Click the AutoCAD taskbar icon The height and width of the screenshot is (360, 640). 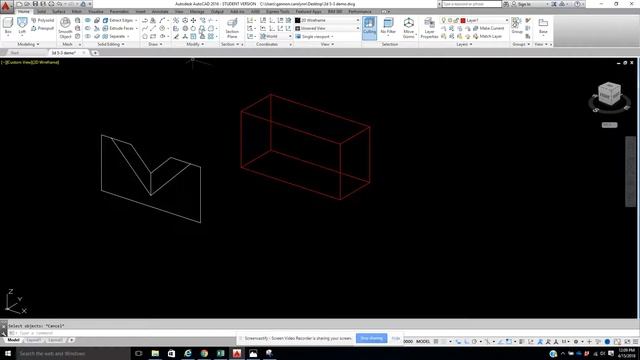point(237,353)
